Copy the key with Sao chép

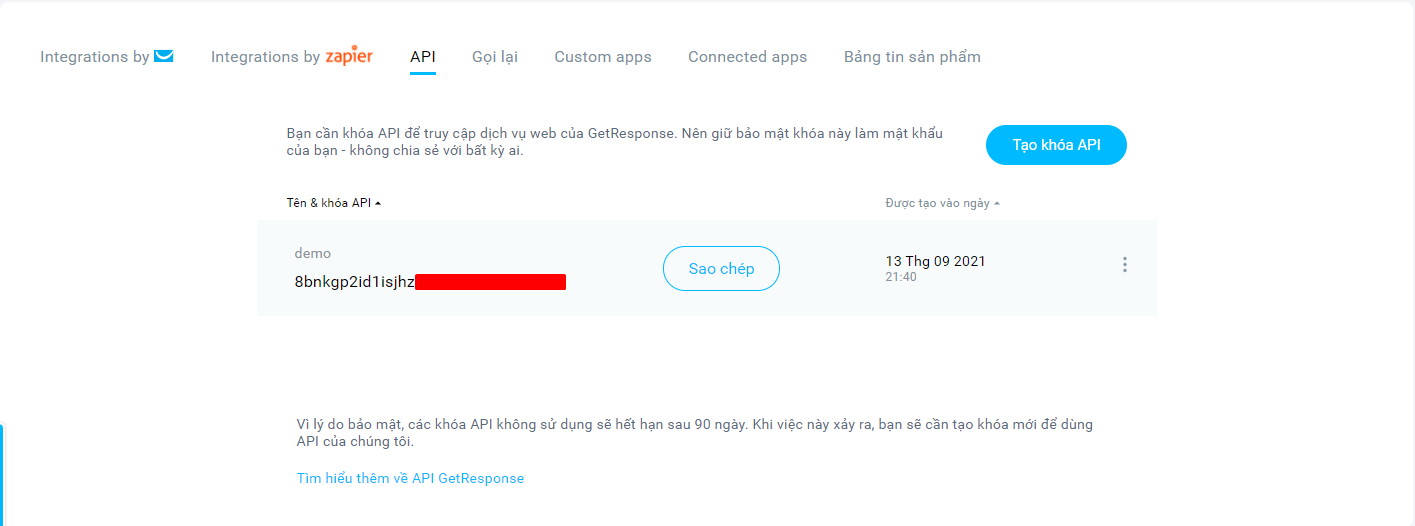[x=721, y=269]
